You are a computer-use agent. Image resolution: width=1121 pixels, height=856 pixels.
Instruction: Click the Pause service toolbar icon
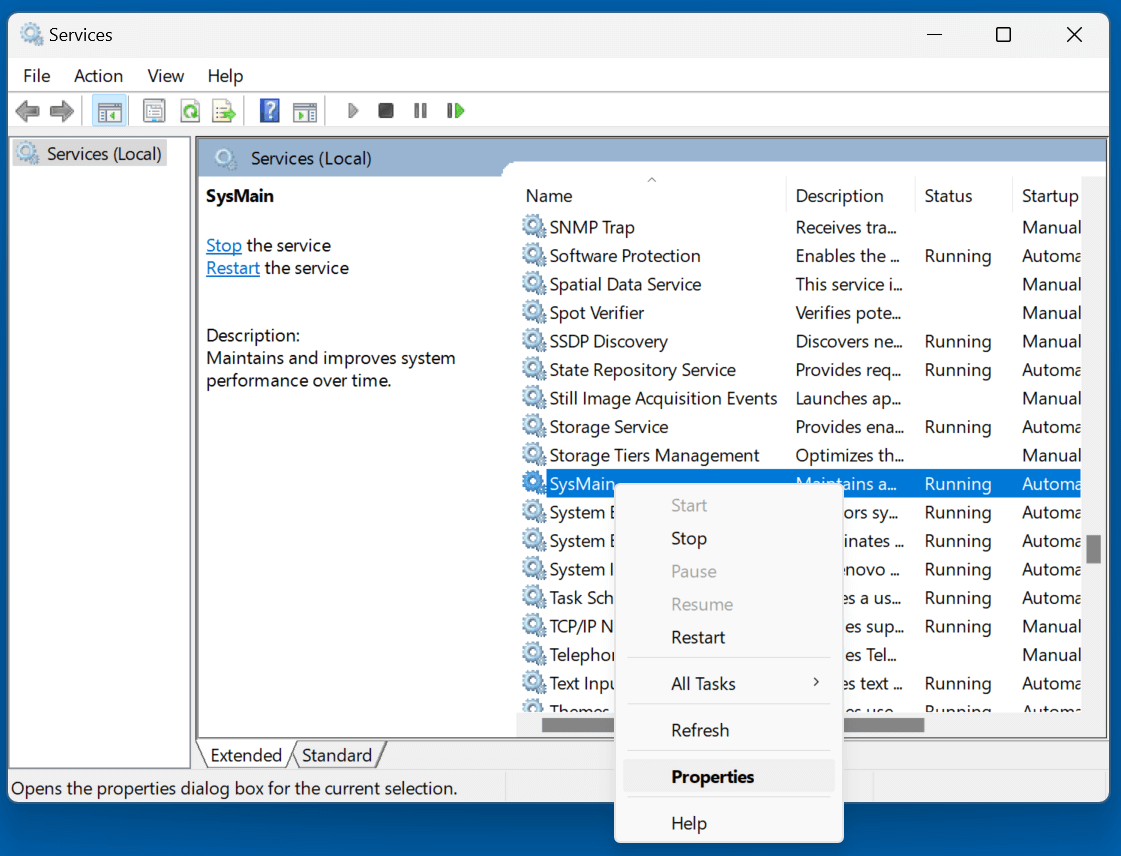(x=420, y=110)
